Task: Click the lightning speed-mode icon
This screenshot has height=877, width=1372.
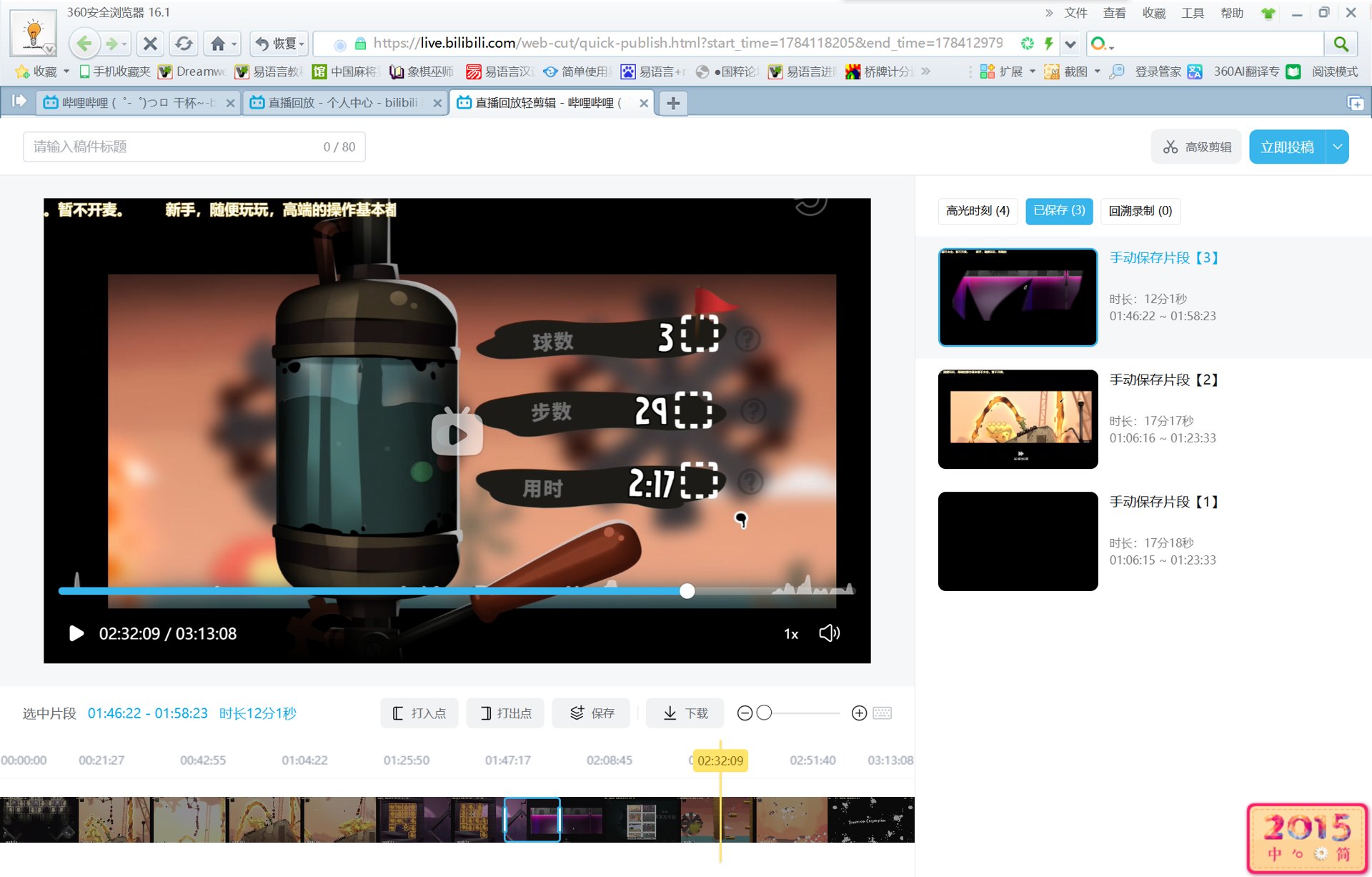Action: click(1048, 44)
